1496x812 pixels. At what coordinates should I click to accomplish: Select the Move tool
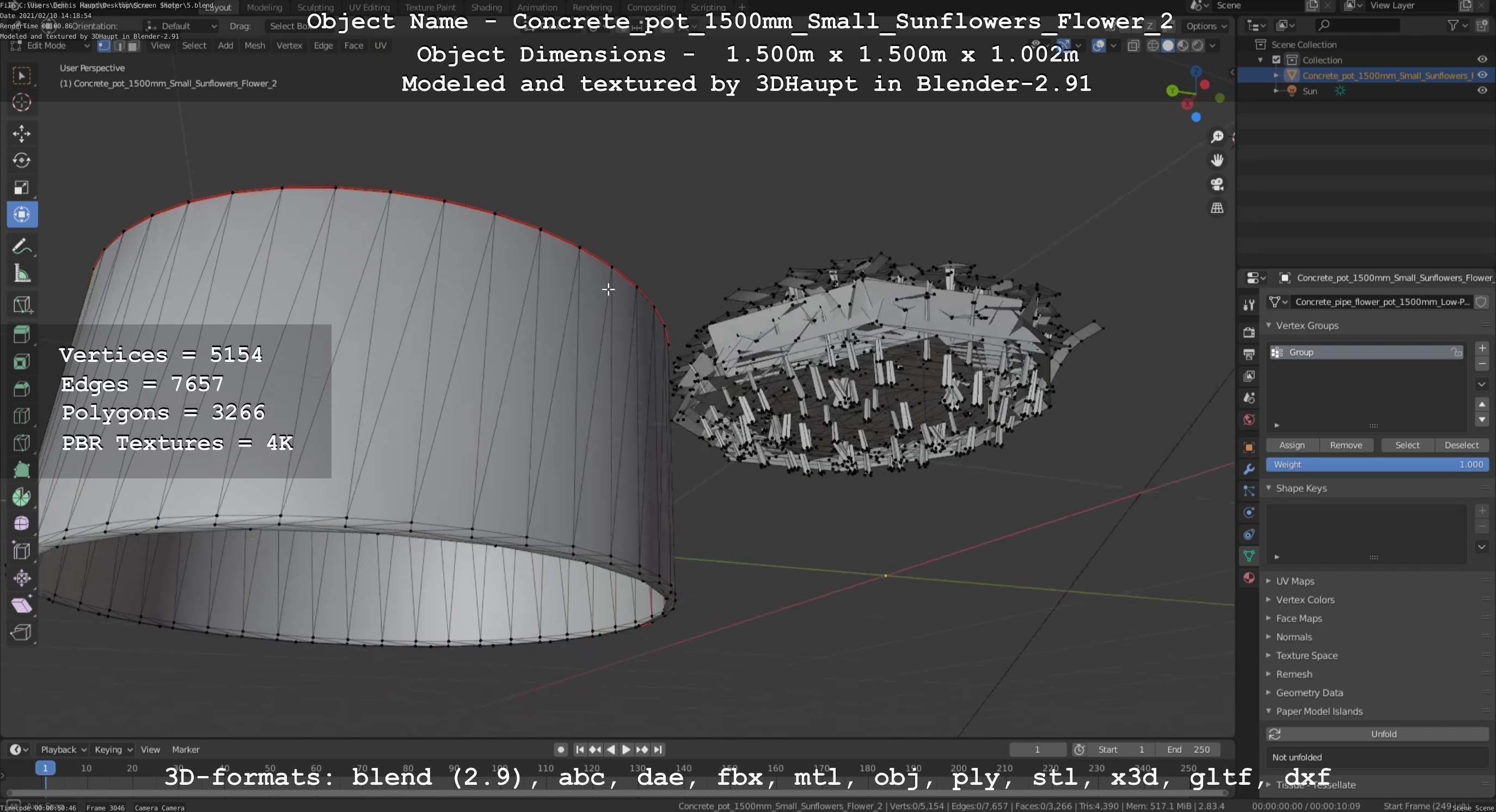pyautogui.click(x=21, y=133)
